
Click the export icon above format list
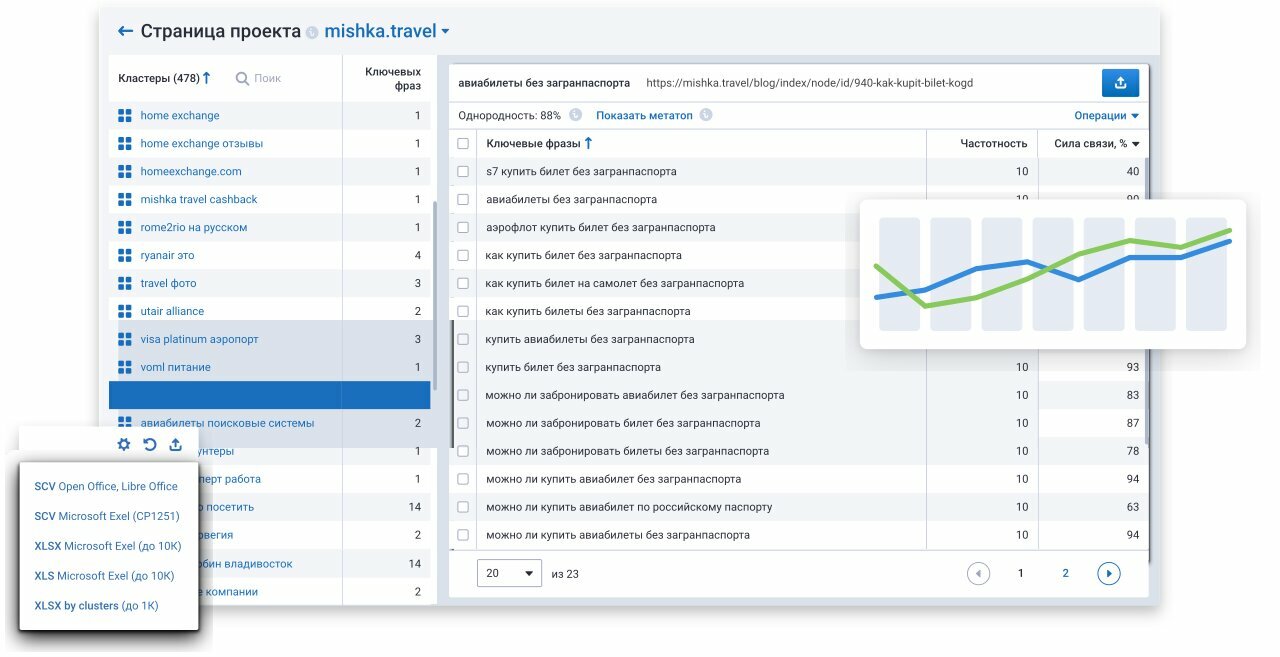(176, 444)
